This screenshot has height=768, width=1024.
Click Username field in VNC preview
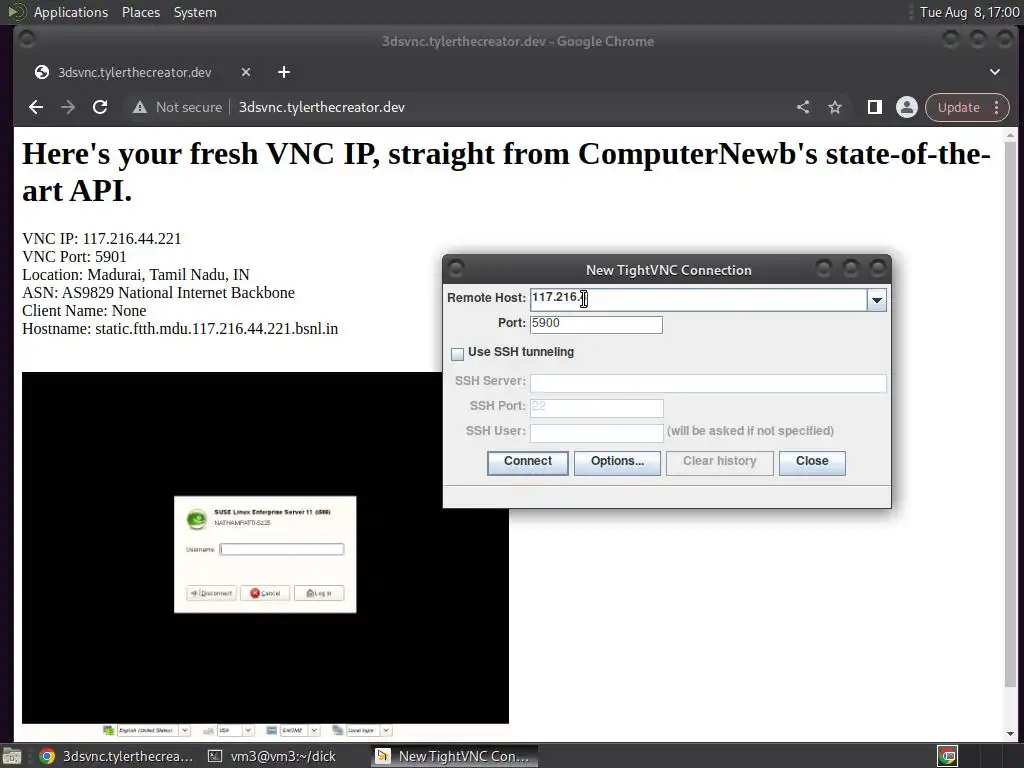(x=281, y=549)
